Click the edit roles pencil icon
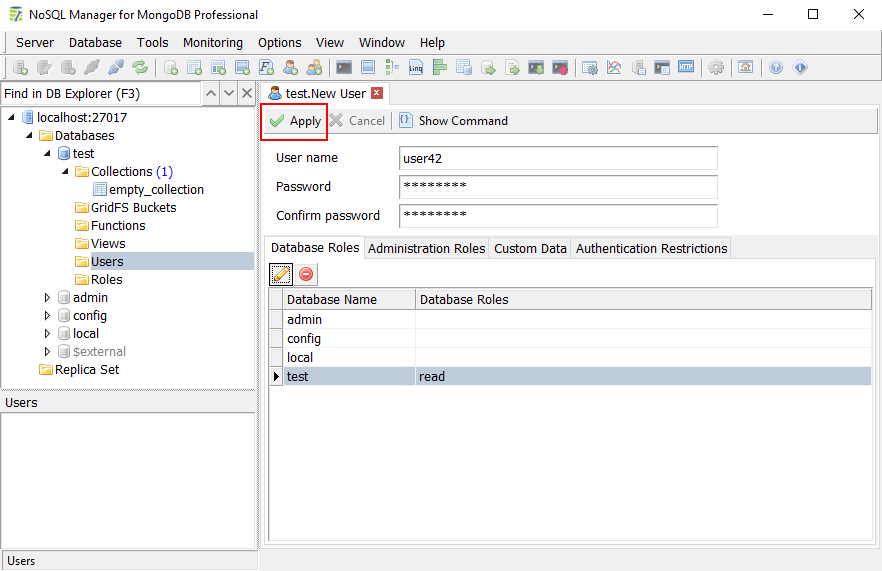The height and width of the screenshot is (571, 882). point(281,273)
